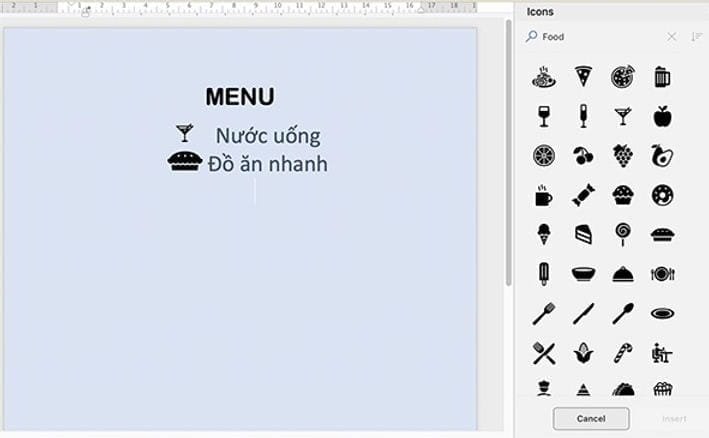
Task: Pick the person dining at table icon
Action: coord(662,353)
